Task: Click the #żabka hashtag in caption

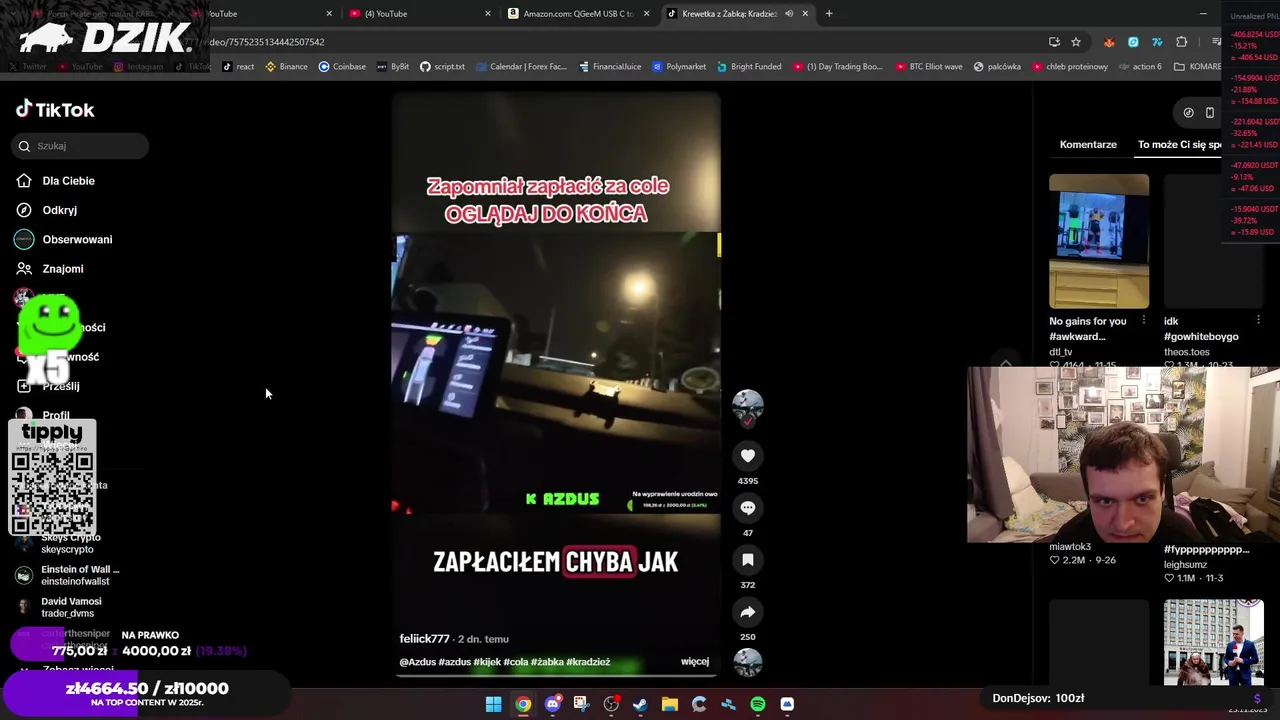Action: click(547, 662)
